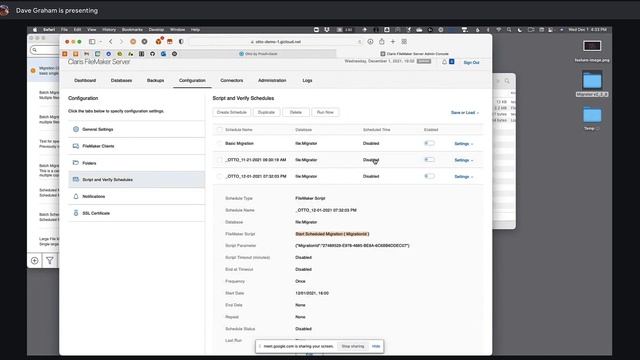Click the blue square icon beside the bell
The height and width of the screenshot is (360, 640).
tap(452, 62)
